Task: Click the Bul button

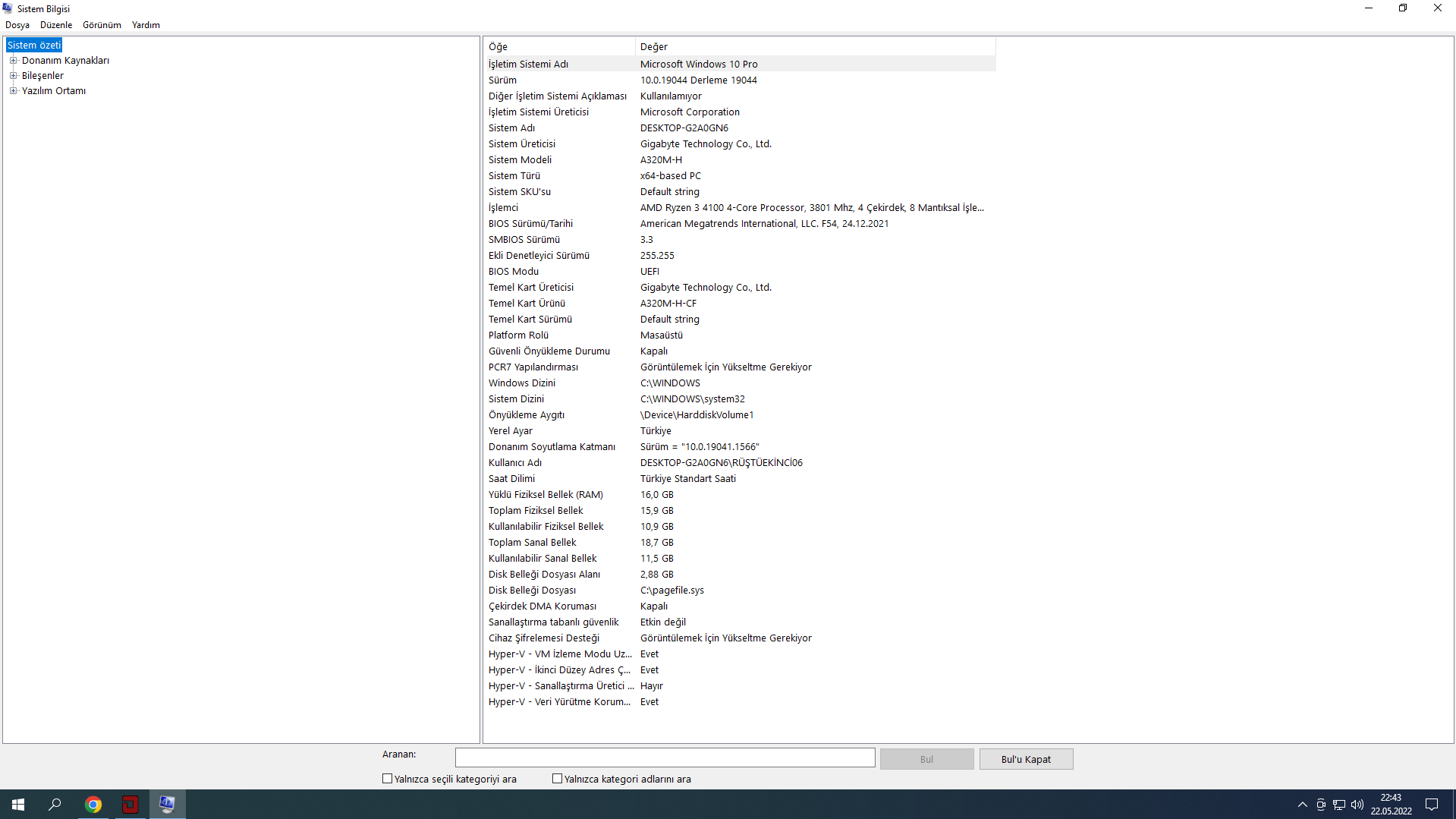Action: tap(926, 759)
